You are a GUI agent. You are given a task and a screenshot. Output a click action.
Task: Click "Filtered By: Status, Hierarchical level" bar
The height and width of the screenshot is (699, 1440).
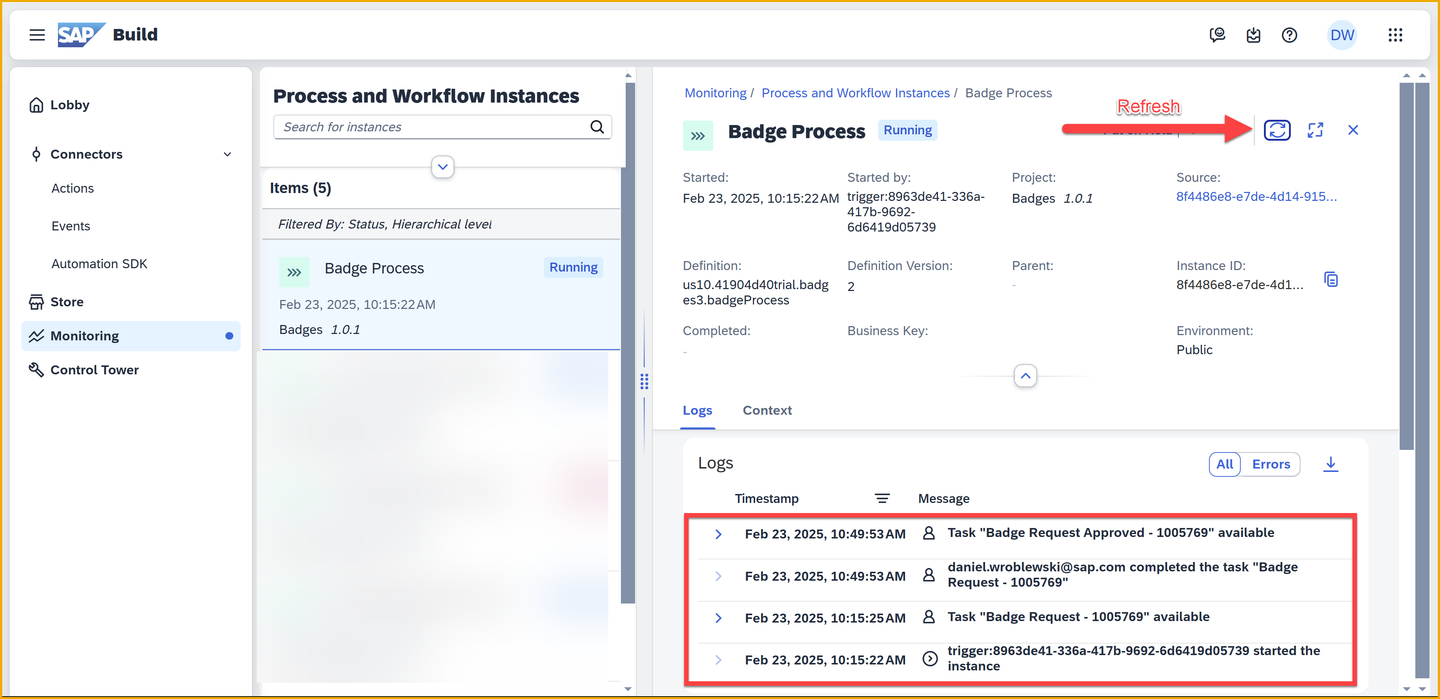click(x=441, y=224)
